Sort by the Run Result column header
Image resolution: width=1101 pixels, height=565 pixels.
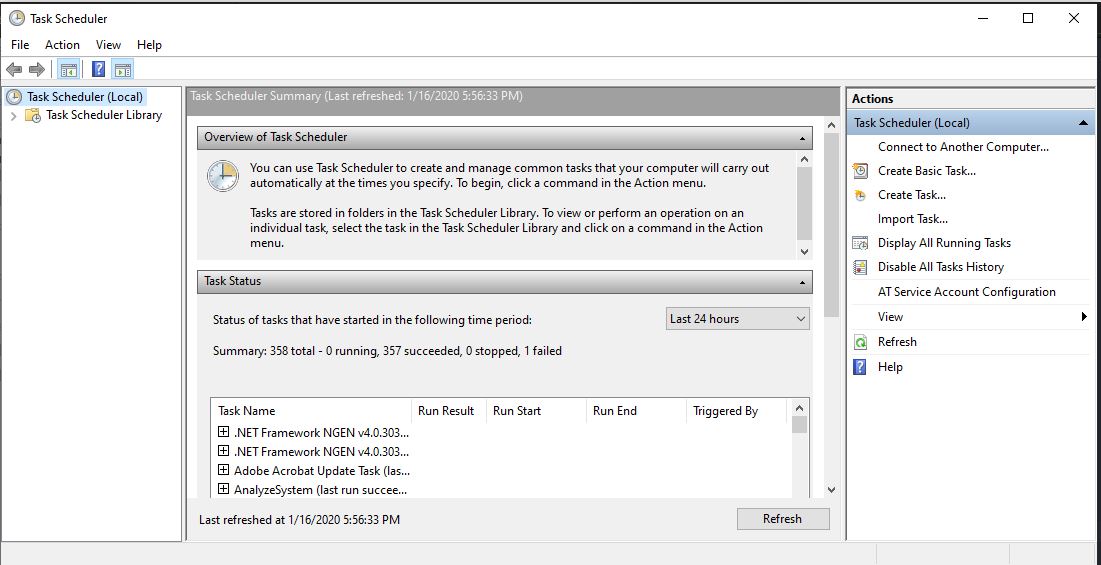449,411
